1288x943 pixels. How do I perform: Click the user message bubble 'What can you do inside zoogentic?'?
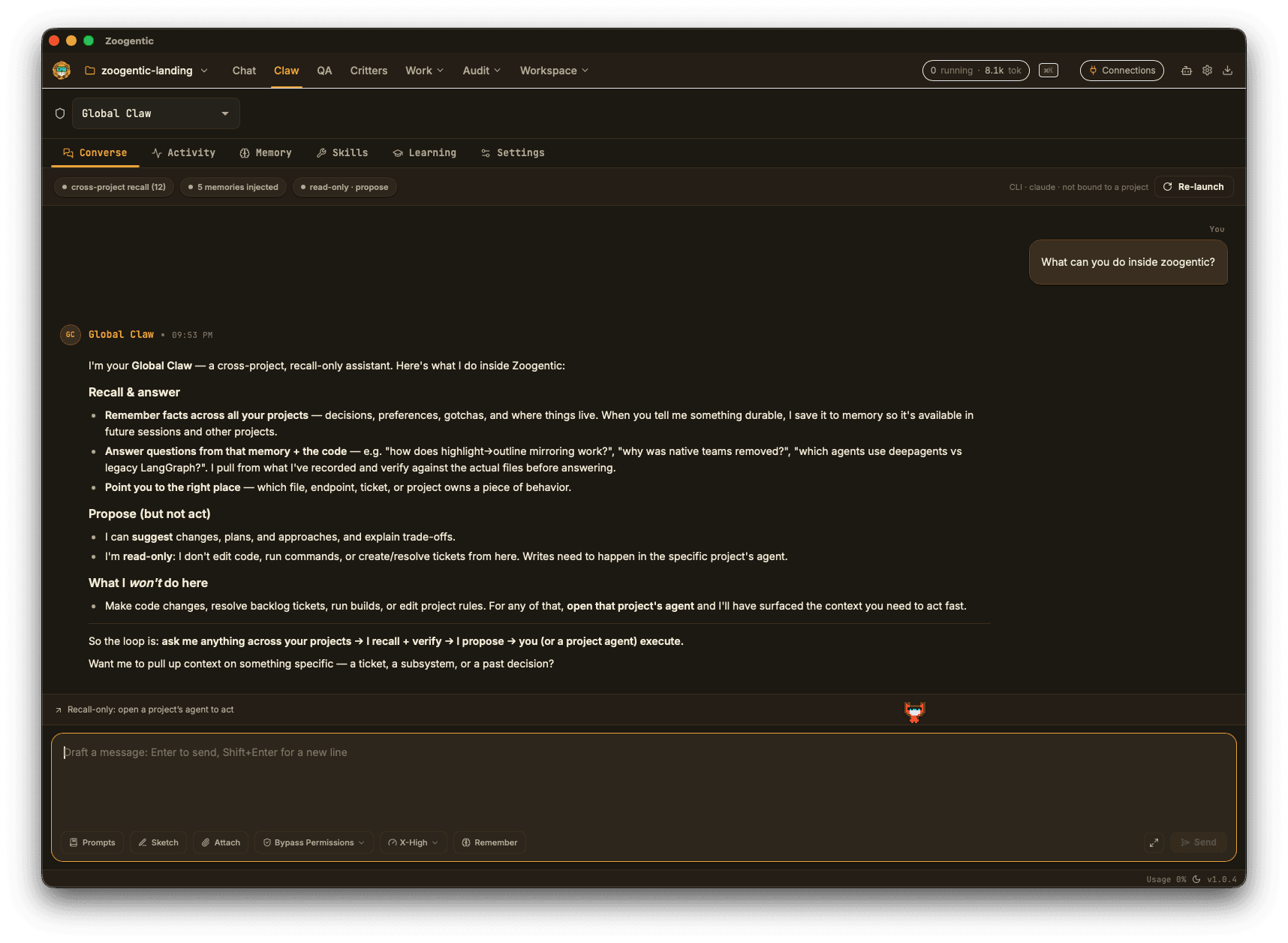(1128, 262)
